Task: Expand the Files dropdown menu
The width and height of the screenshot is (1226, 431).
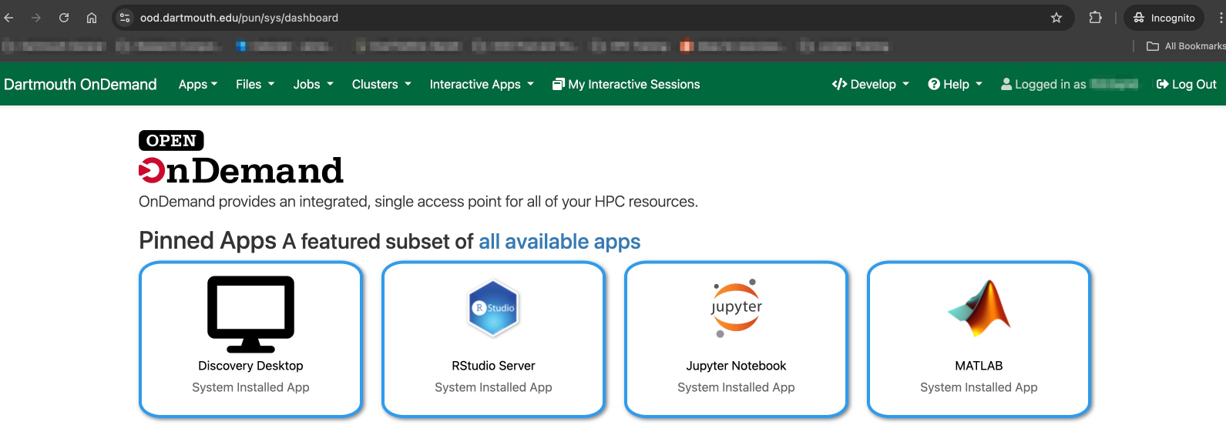Action: (x=255, y=84)
